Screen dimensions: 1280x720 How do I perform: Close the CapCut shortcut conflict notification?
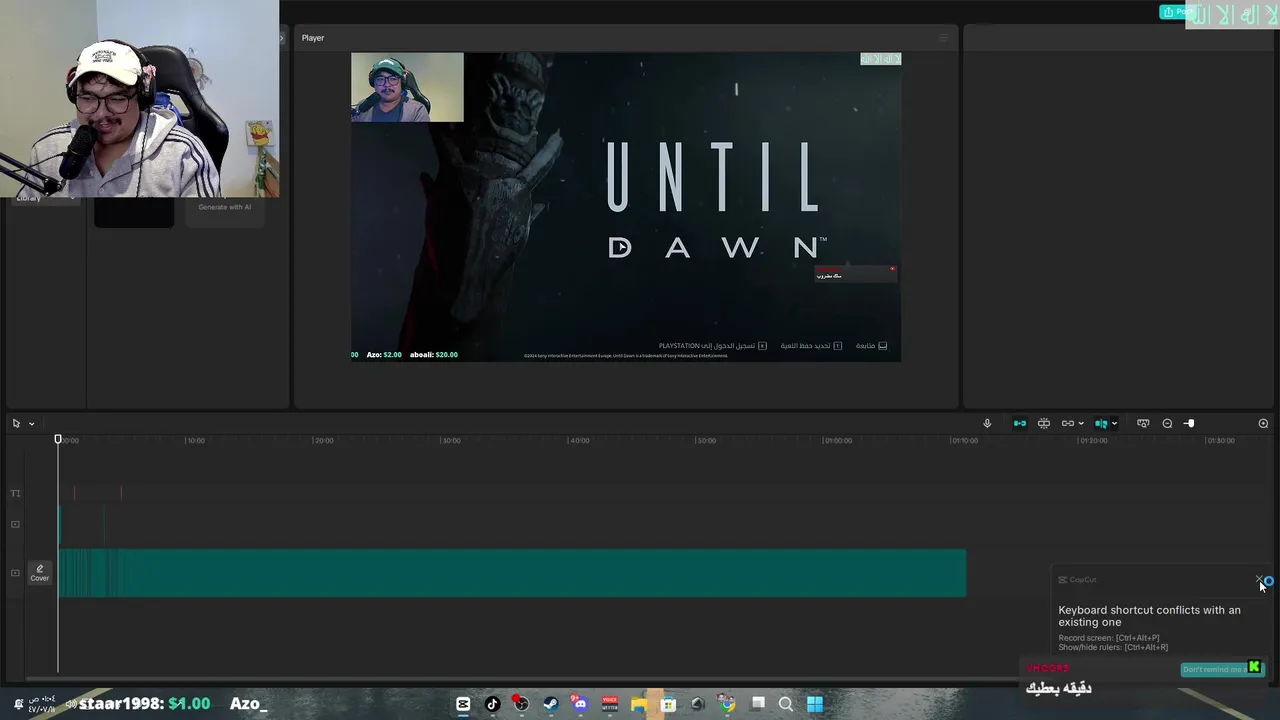coord(1260,579)
